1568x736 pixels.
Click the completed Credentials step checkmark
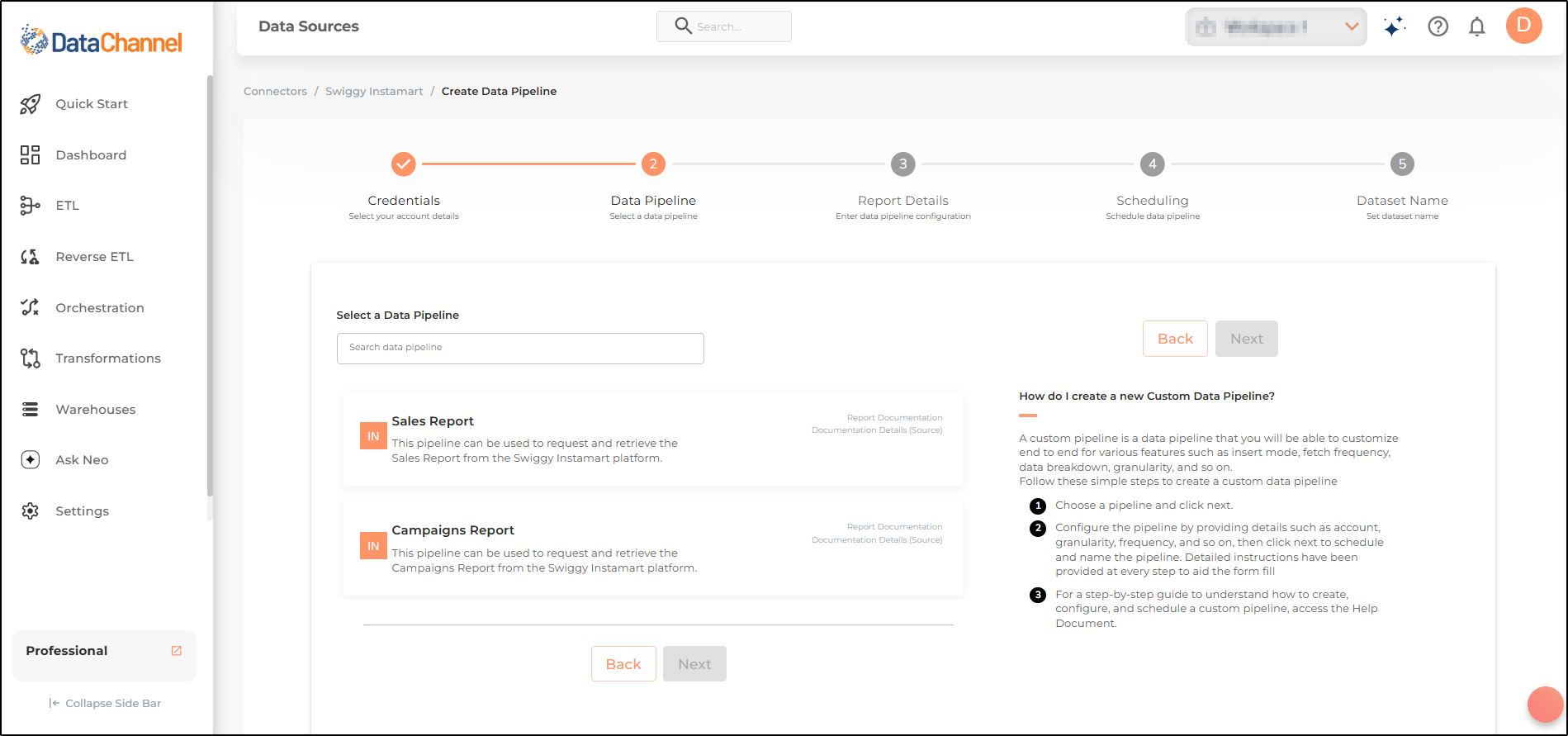(404, 164)
